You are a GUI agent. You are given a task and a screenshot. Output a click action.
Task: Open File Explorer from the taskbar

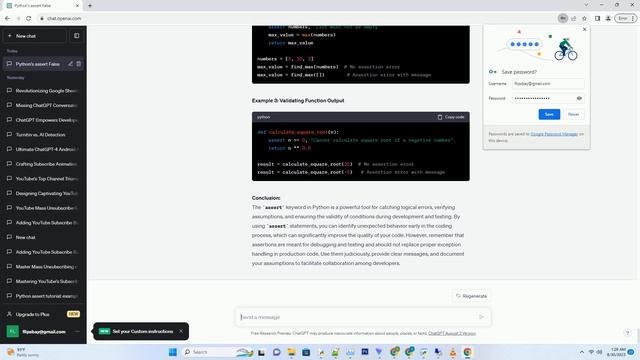[x=291, y=352]
